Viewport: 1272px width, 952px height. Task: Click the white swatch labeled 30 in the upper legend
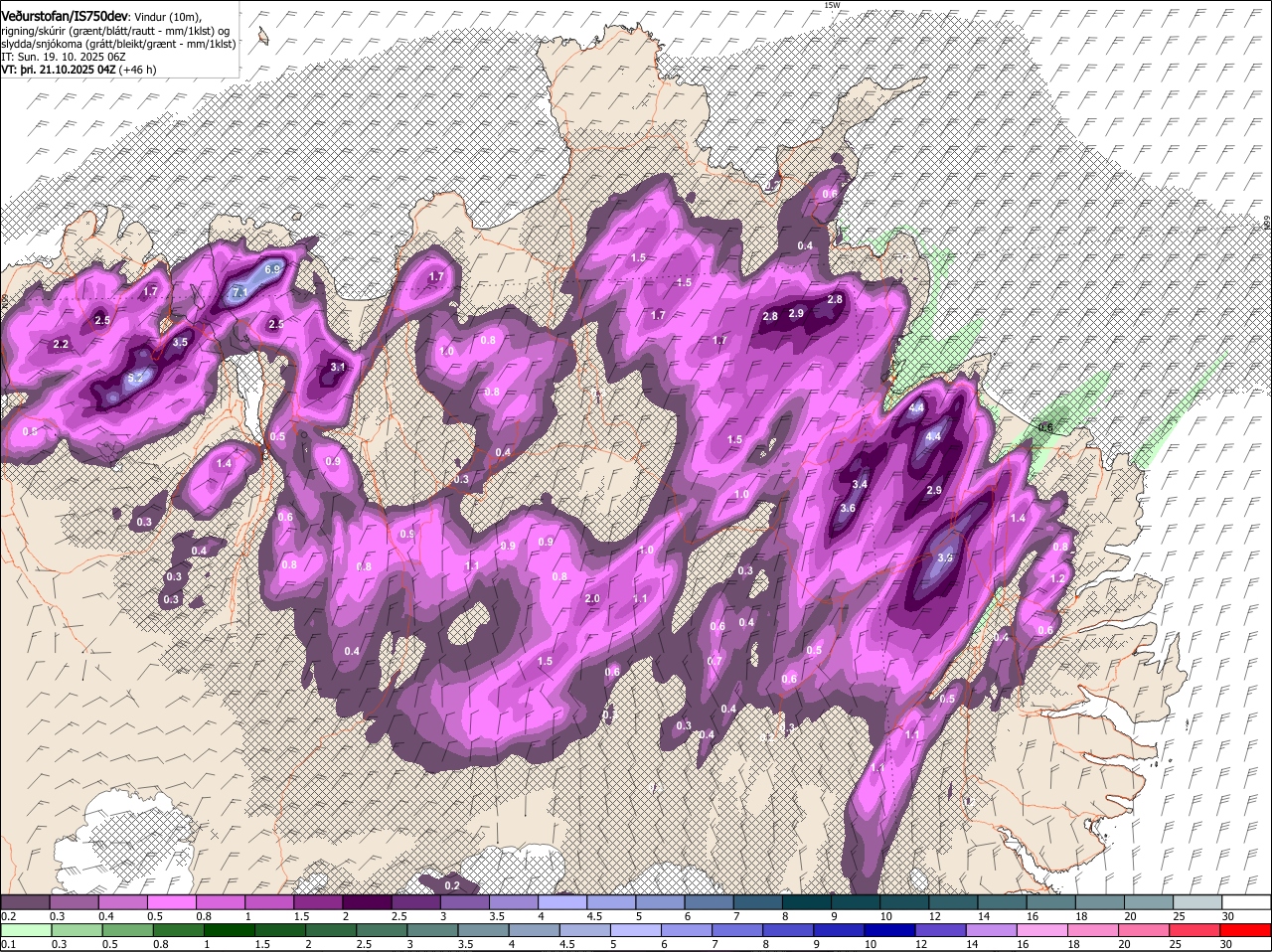point(1246,901)
